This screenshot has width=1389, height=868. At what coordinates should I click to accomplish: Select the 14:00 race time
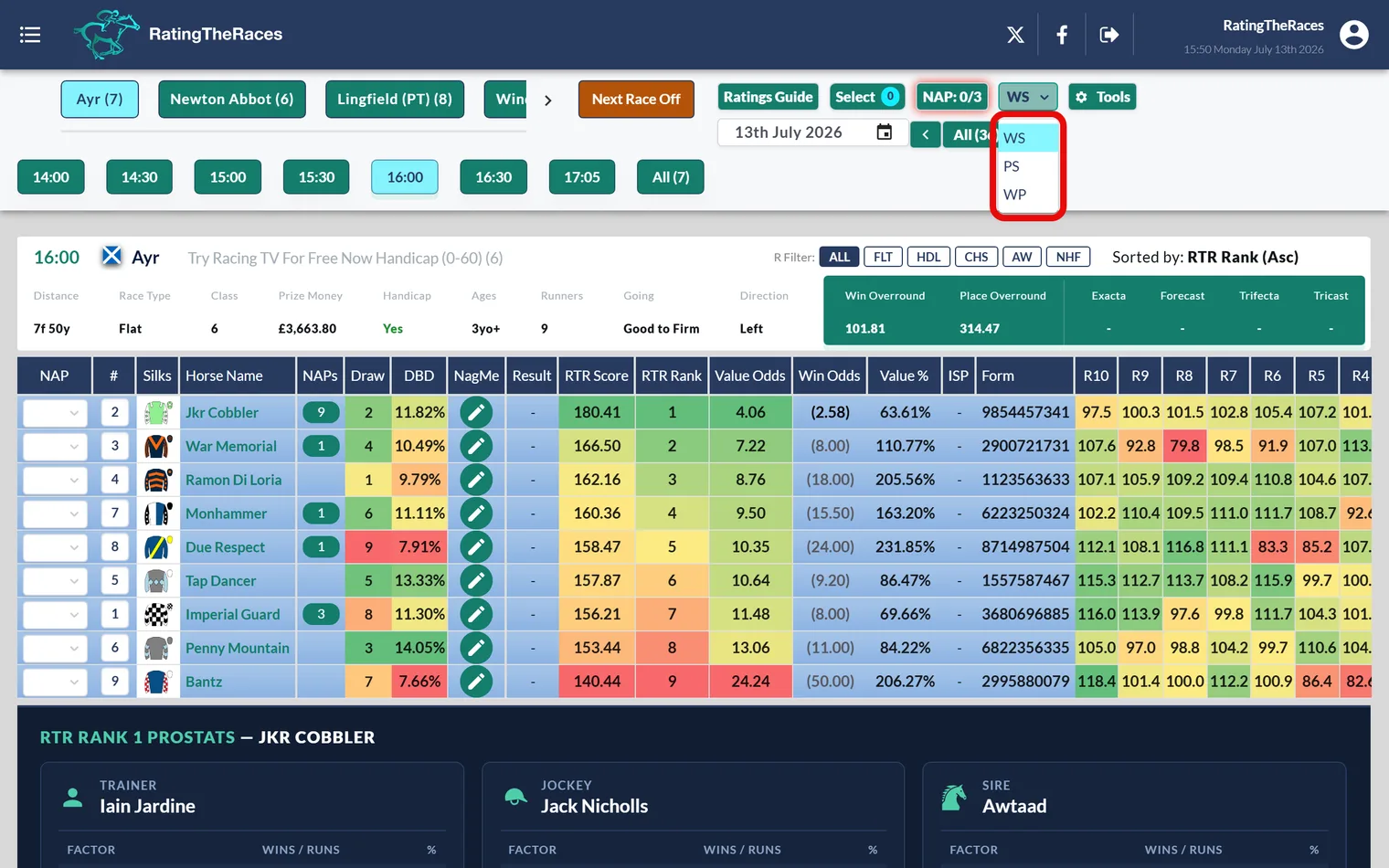(51, 177)
